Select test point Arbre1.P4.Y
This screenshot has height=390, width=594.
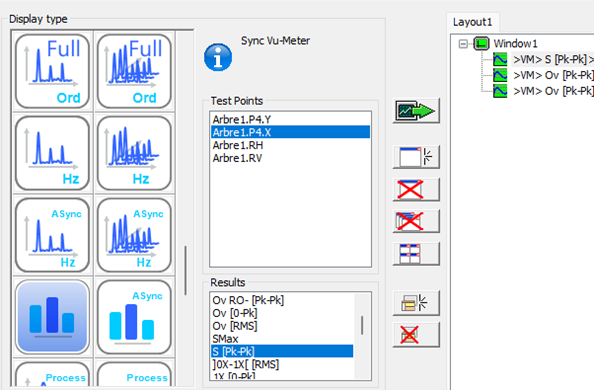[x=290, y=119]
